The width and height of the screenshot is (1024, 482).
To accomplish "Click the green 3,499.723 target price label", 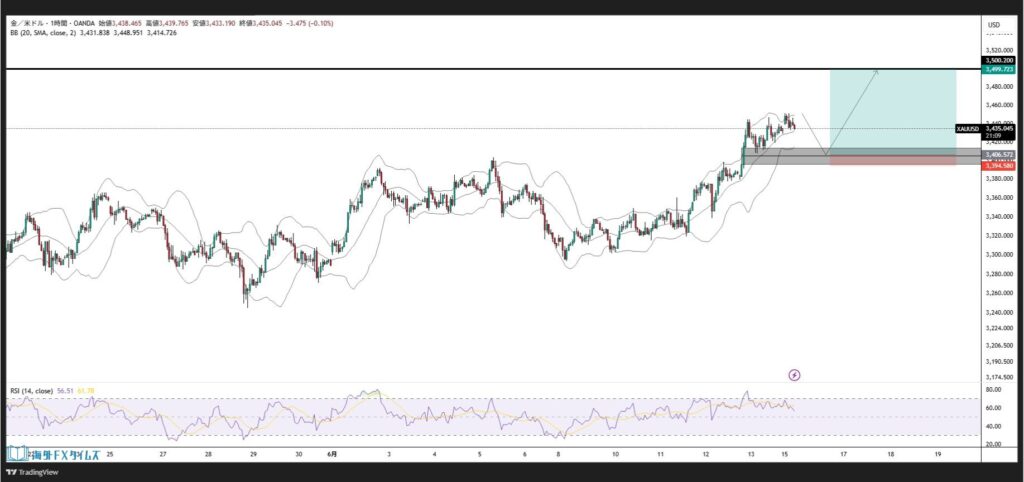I will click(x=999, y=70).
